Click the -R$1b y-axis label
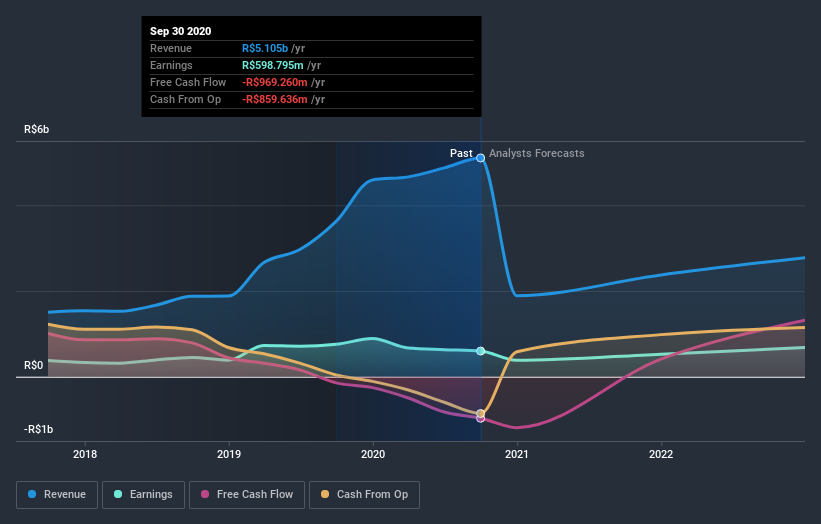The height and width of the screenshot is (524, 821). [x=38, y=429]
